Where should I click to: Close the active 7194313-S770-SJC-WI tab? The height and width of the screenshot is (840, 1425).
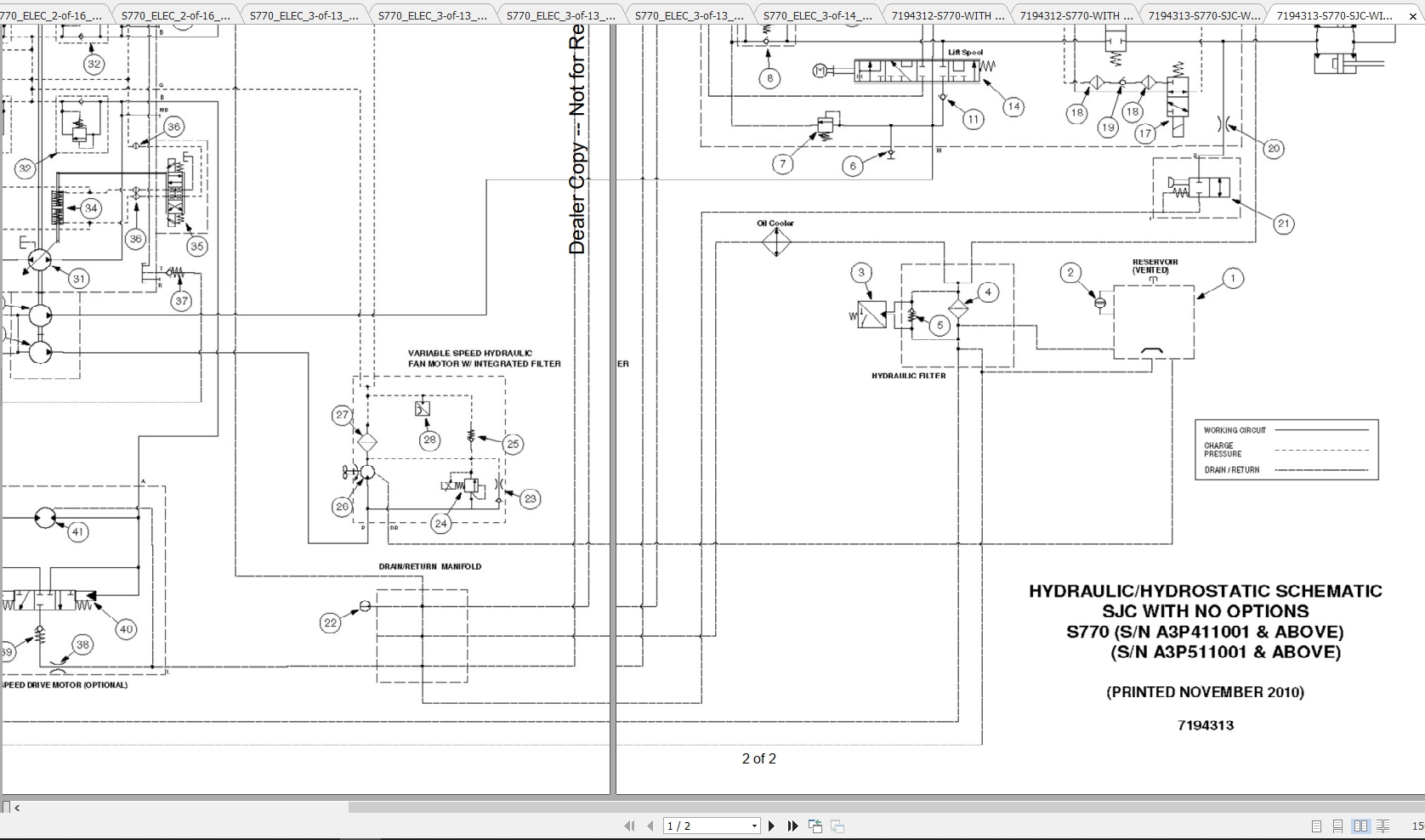(1411, 14)
